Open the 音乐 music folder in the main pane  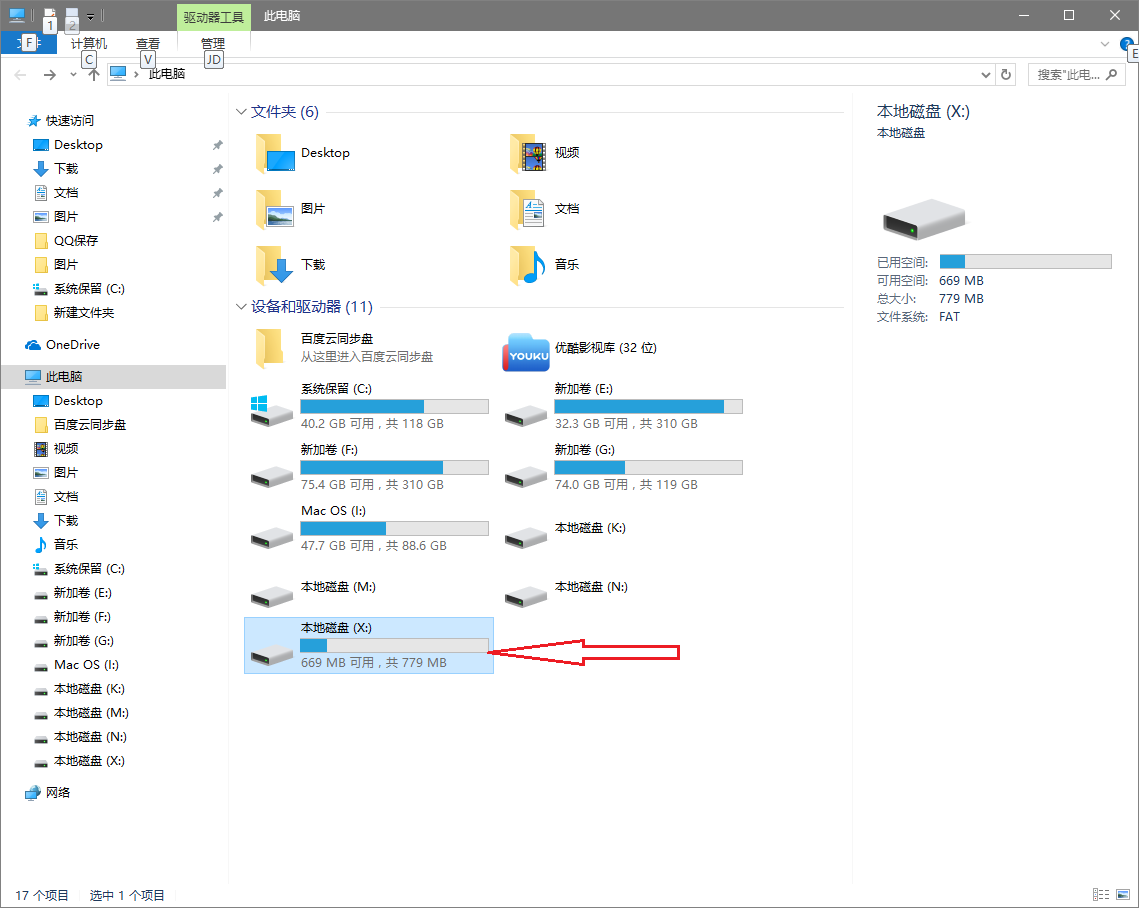[545, 265]
